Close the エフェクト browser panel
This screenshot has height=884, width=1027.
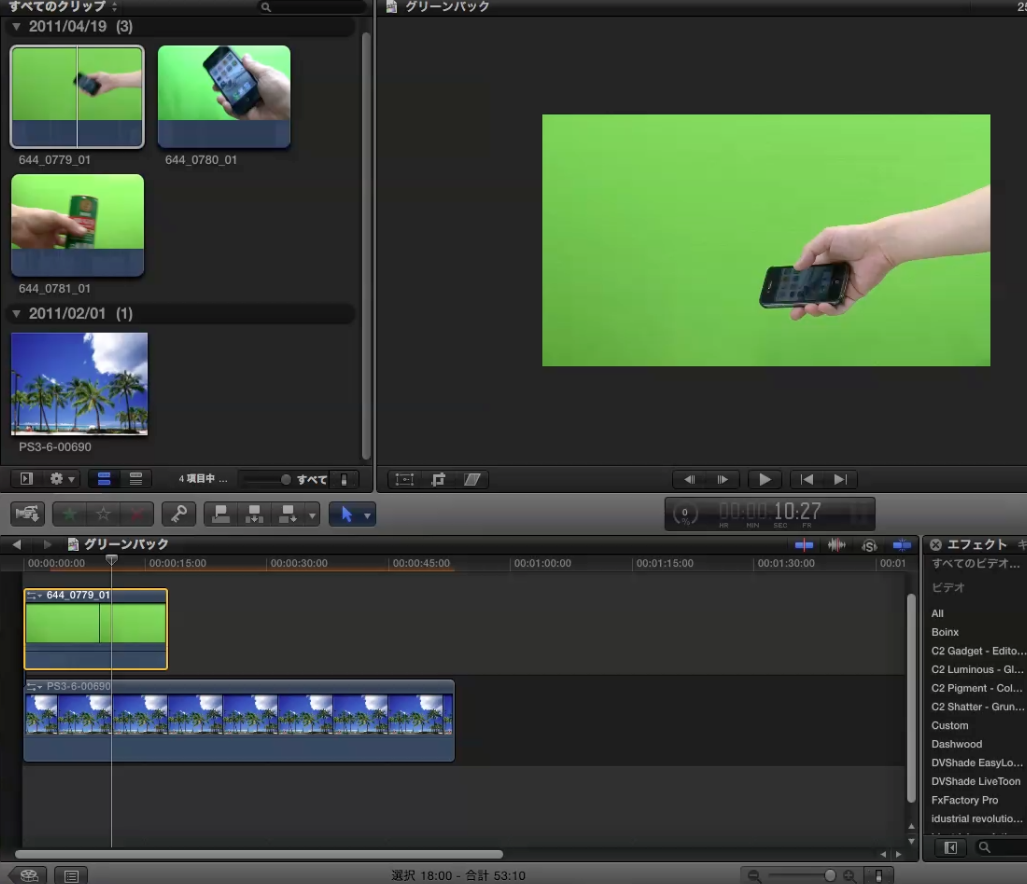(x=935, y=544)
